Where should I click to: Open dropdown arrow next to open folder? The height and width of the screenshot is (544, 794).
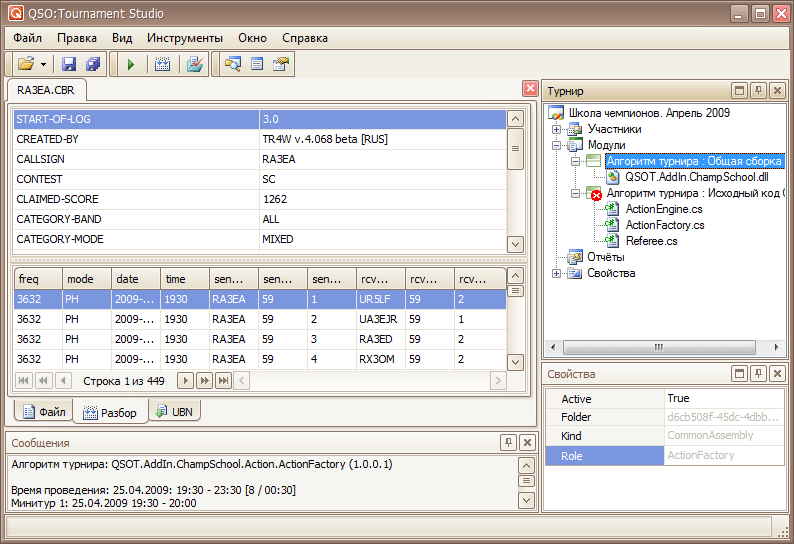point(44,64)
